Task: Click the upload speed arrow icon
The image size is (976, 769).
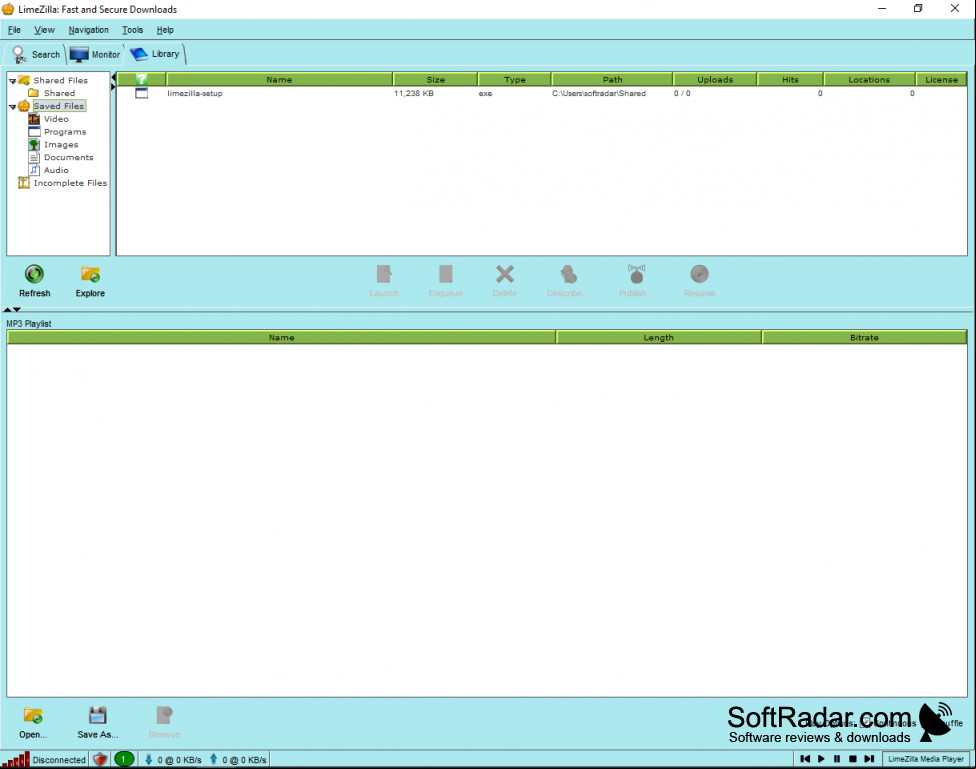Action: pos(214,760)
